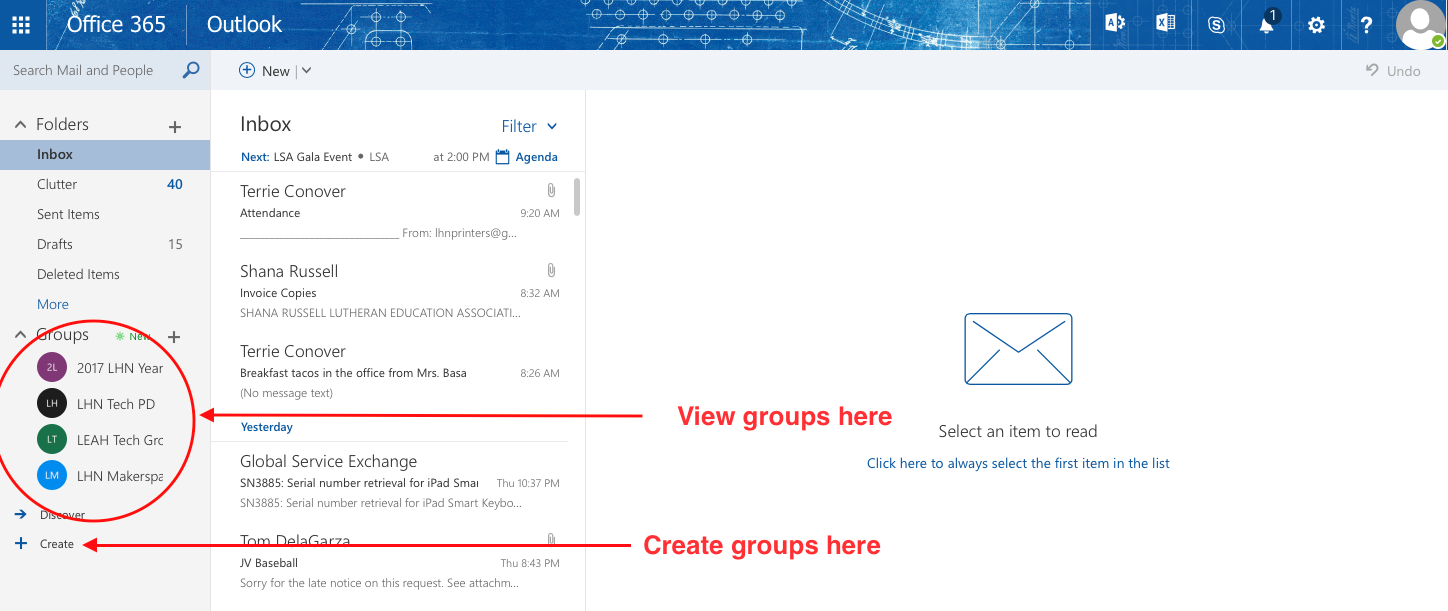Viewport: 1448px width, 611px height.
Task: Click the Create group link
Action: tap(57, 544)
